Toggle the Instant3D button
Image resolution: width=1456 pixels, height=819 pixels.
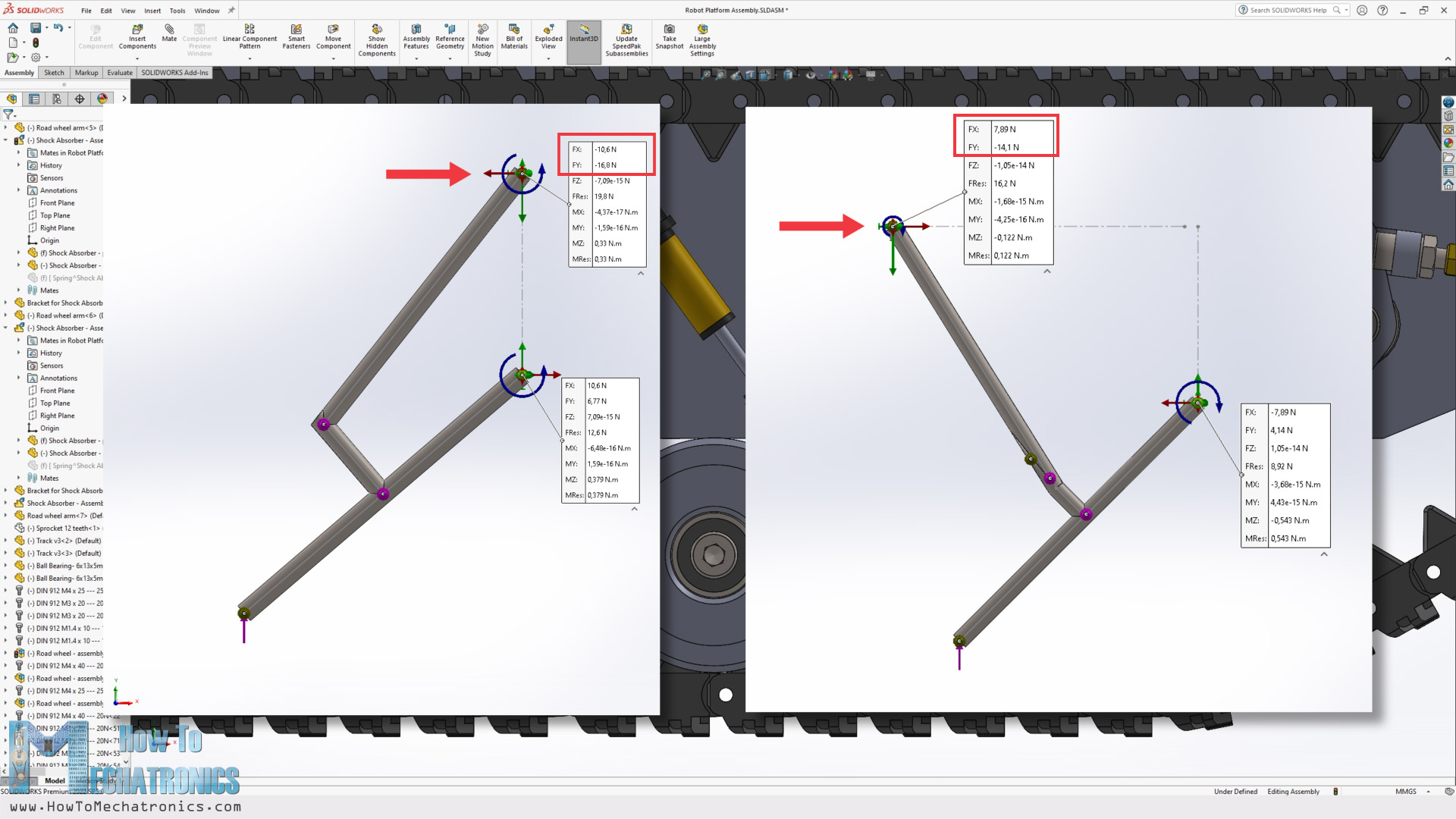pyautogui.click(x=584, y=33)
